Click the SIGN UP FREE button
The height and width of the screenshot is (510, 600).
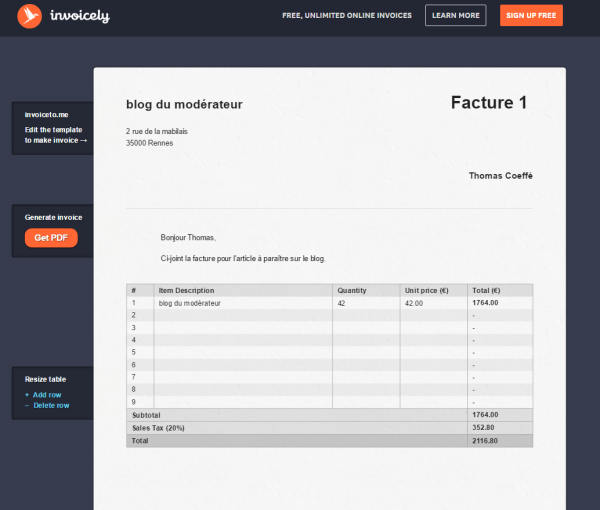click(x=531, y=15)
